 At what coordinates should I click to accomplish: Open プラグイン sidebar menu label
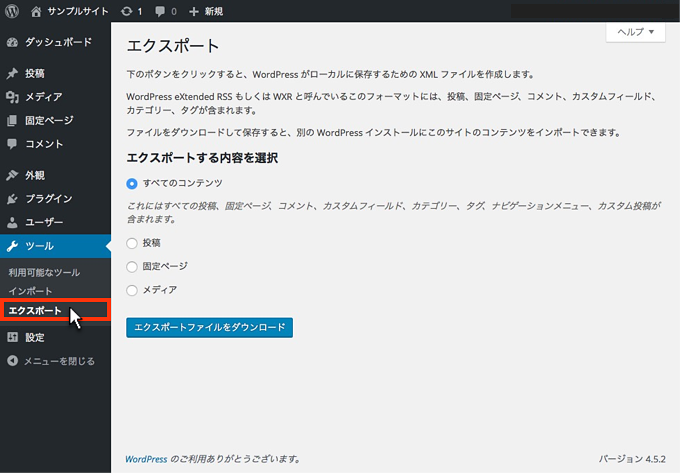click(x=49, y=199)
